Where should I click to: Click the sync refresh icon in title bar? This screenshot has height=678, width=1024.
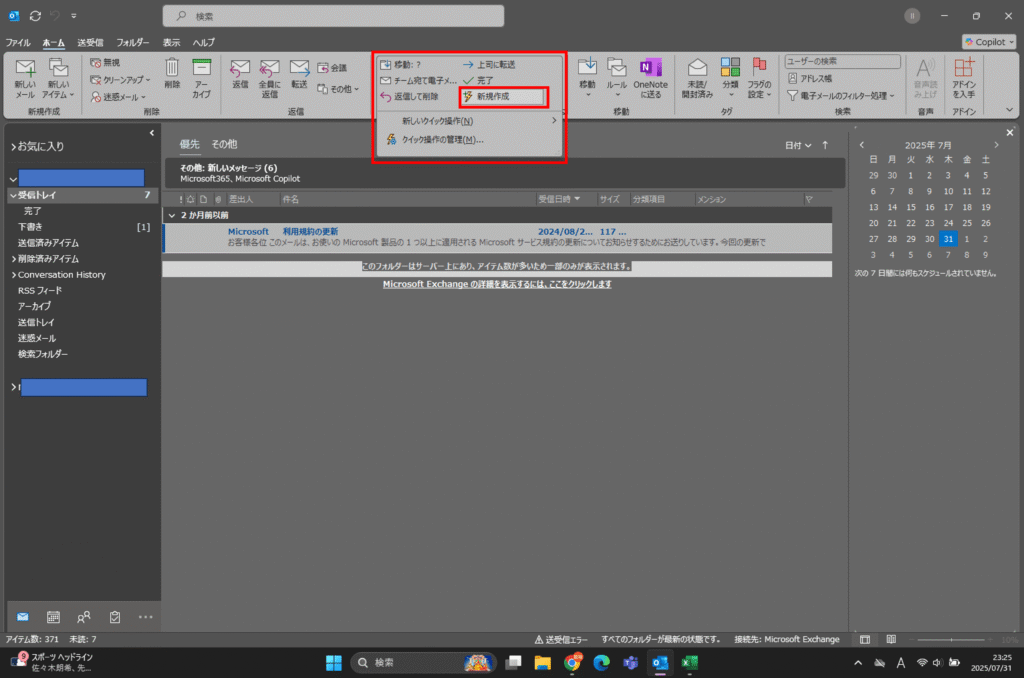point(35,16)
